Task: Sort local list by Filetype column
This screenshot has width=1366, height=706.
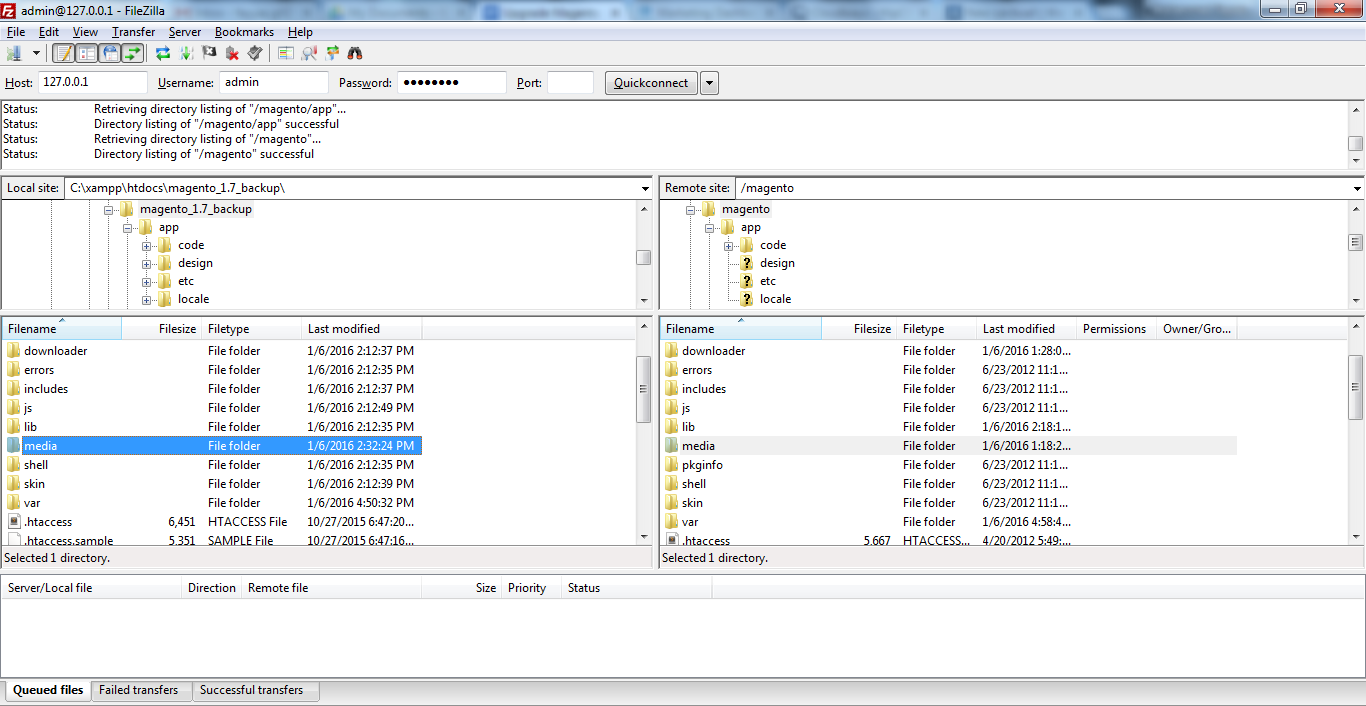Action: point(252,329)
